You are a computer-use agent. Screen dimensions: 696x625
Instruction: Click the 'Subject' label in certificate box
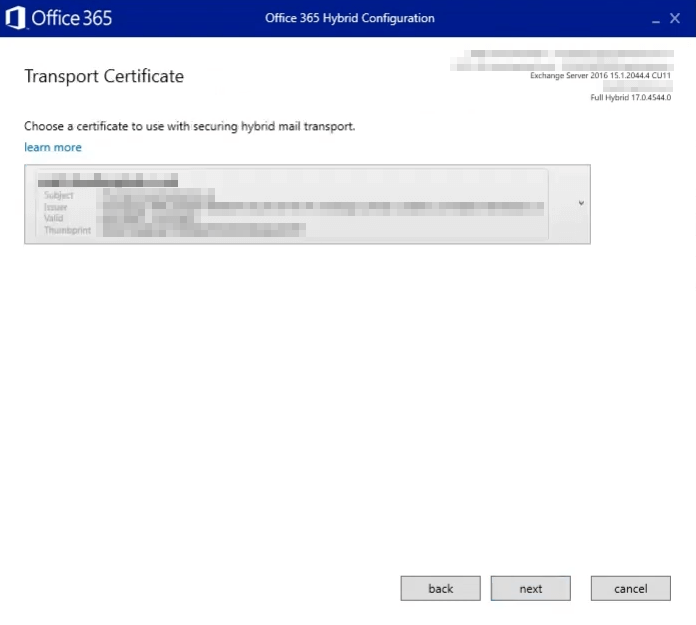pos(59,195)
